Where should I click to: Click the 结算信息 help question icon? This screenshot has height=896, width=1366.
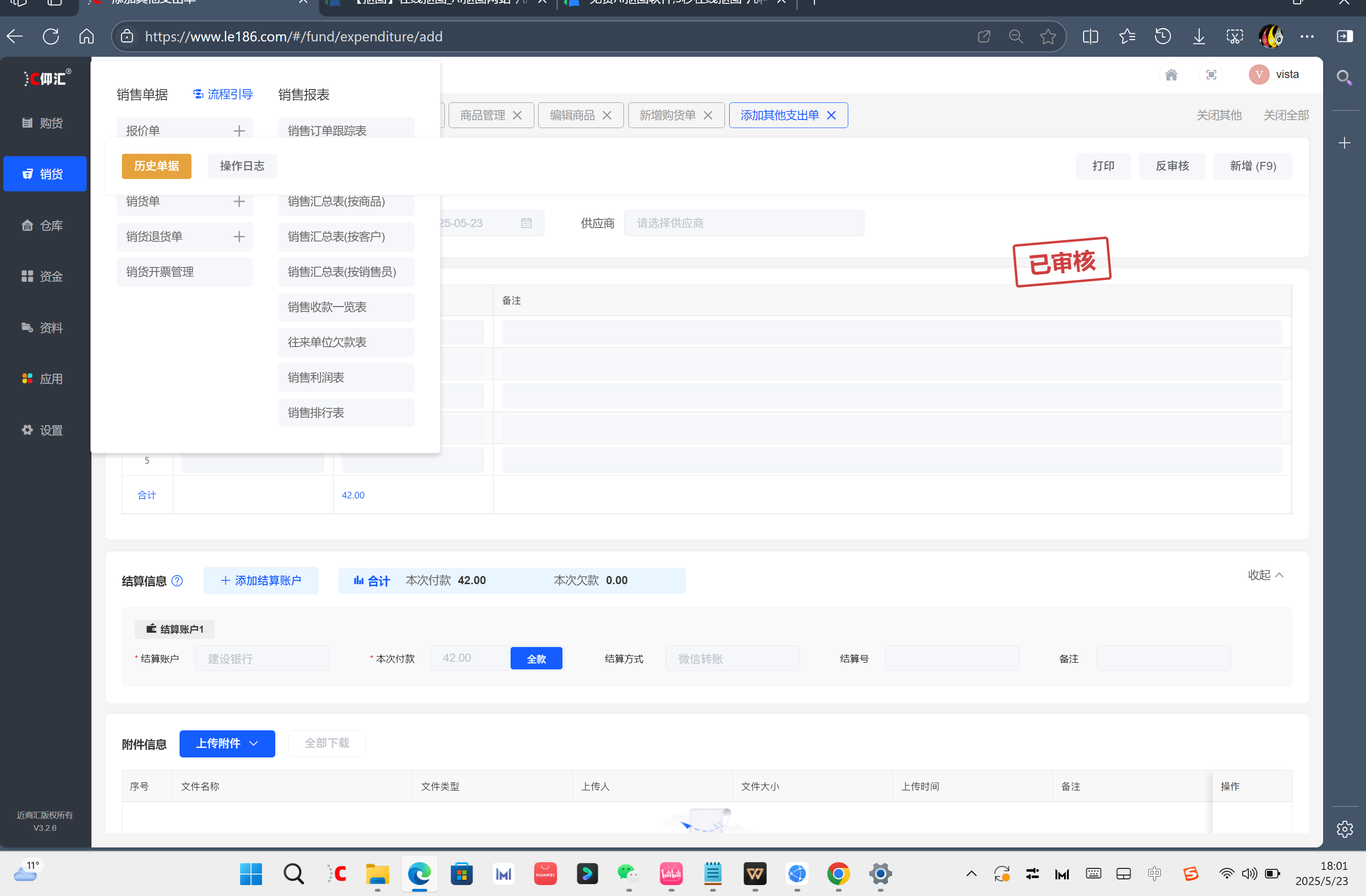(x=177, y=580)
